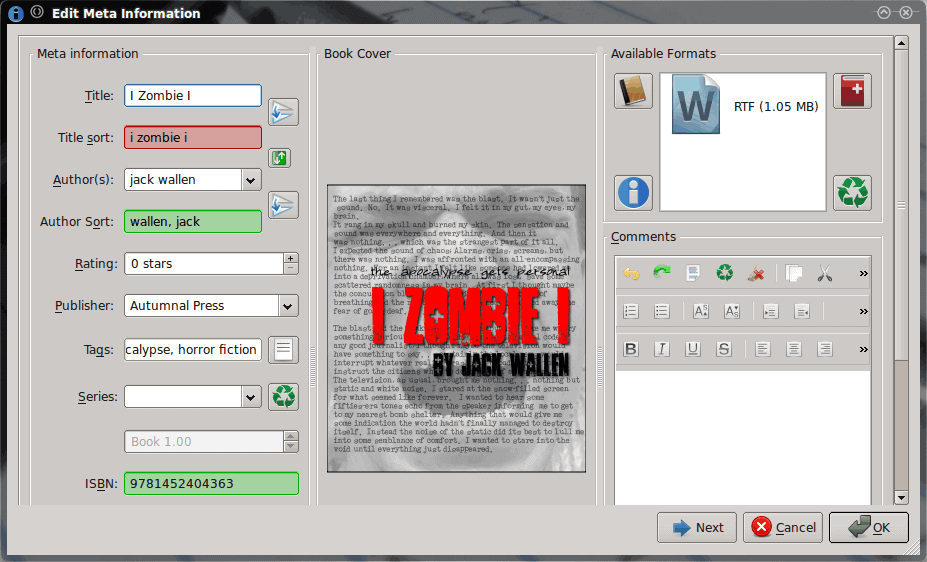The width and height of the screenshot is (927, 562).
Task: Click the Next button
Action: pos(697,528)
